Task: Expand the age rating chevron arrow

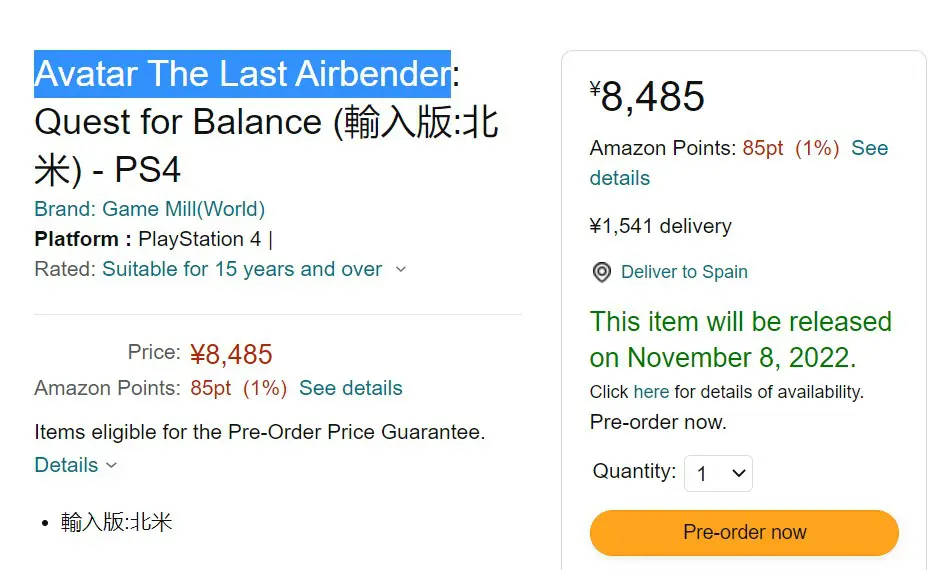Action: point(401,270)
